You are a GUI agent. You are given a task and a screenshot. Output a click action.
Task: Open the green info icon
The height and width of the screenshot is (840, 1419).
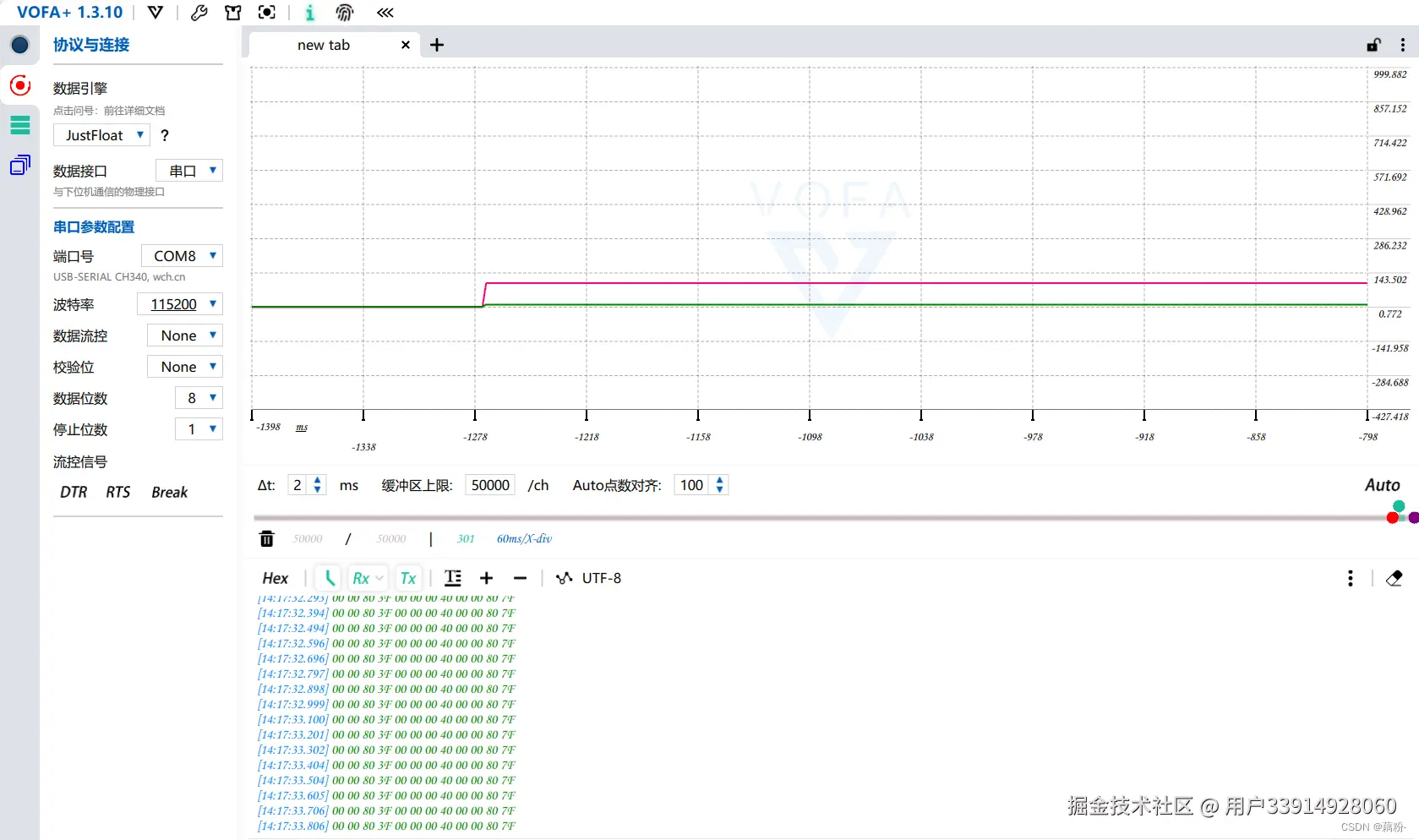pyautogui.click(x=310, y=13)
